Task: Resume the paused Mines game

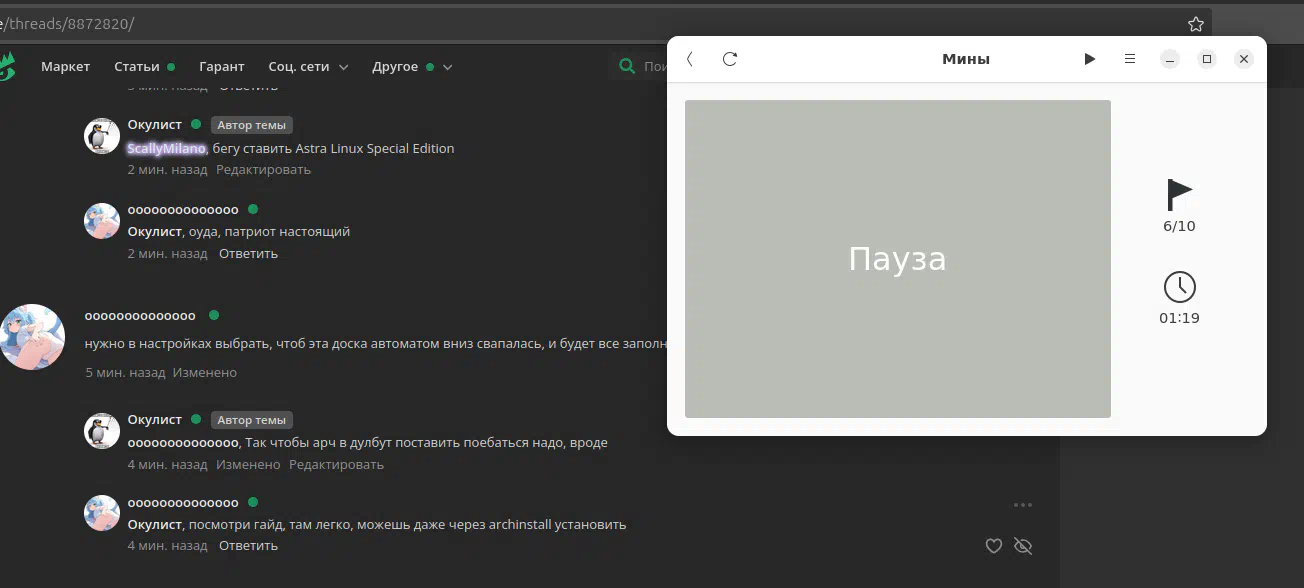Action: tap(1089, 59)
